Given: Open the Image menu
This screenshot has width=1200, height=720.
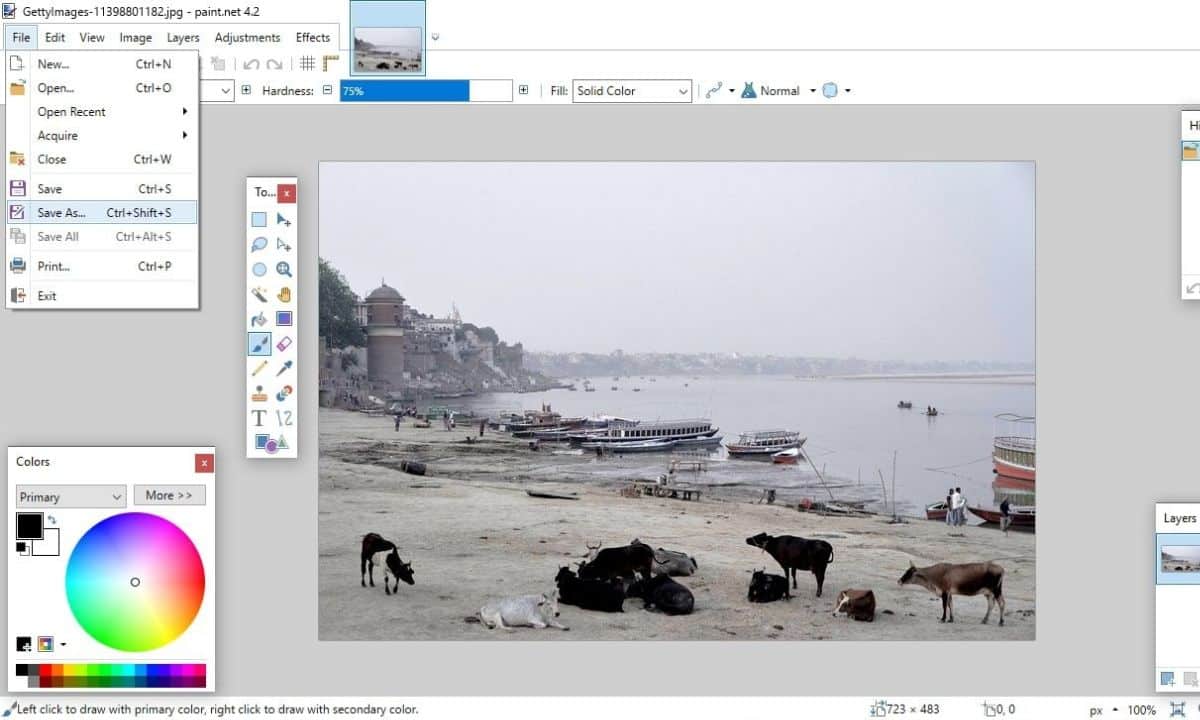Looking at the screenshot, I should click(x=136, y=38).
